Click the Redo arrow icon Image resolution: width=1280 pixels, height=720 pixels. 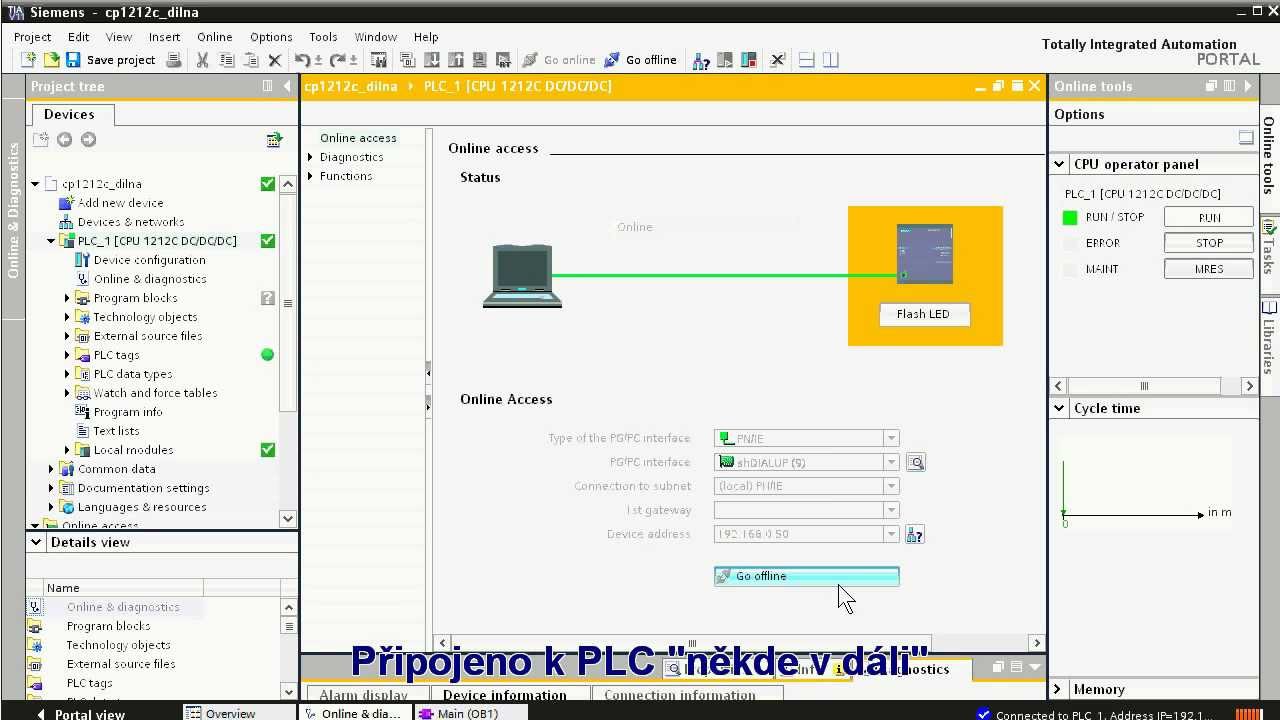338,60
